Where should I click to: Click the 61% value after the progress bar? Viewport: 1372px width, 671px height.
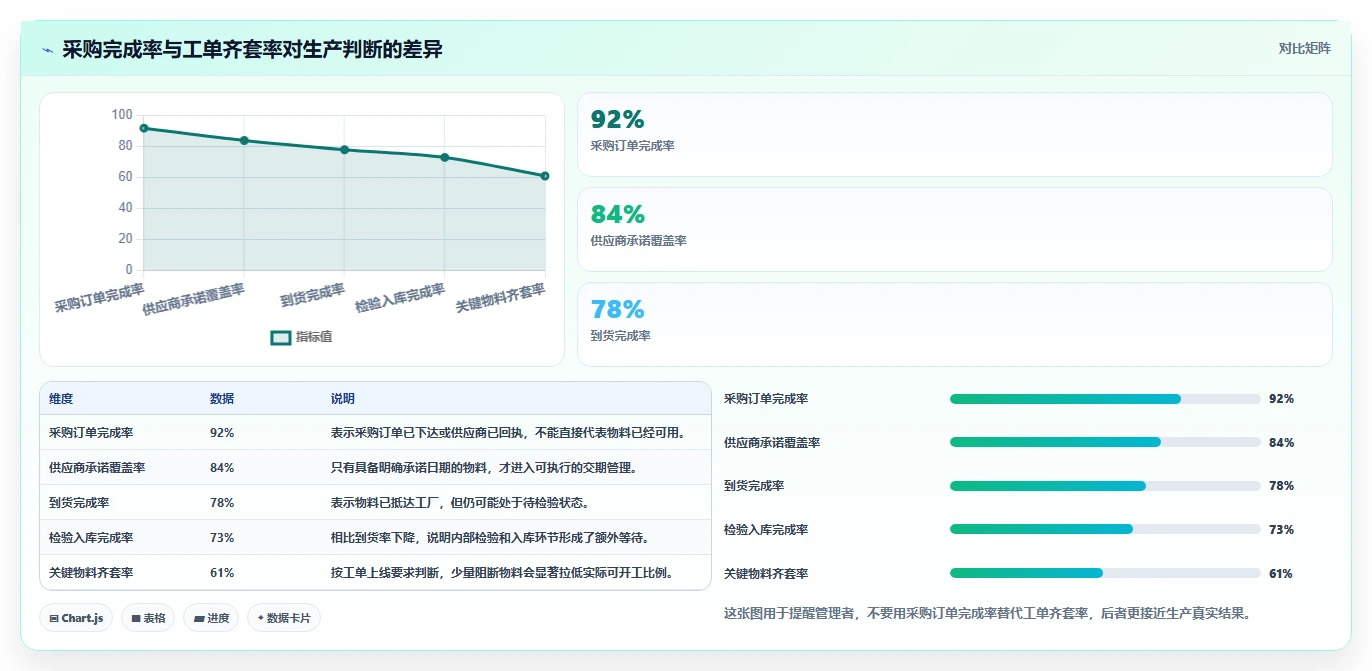tap(1281, 574)
